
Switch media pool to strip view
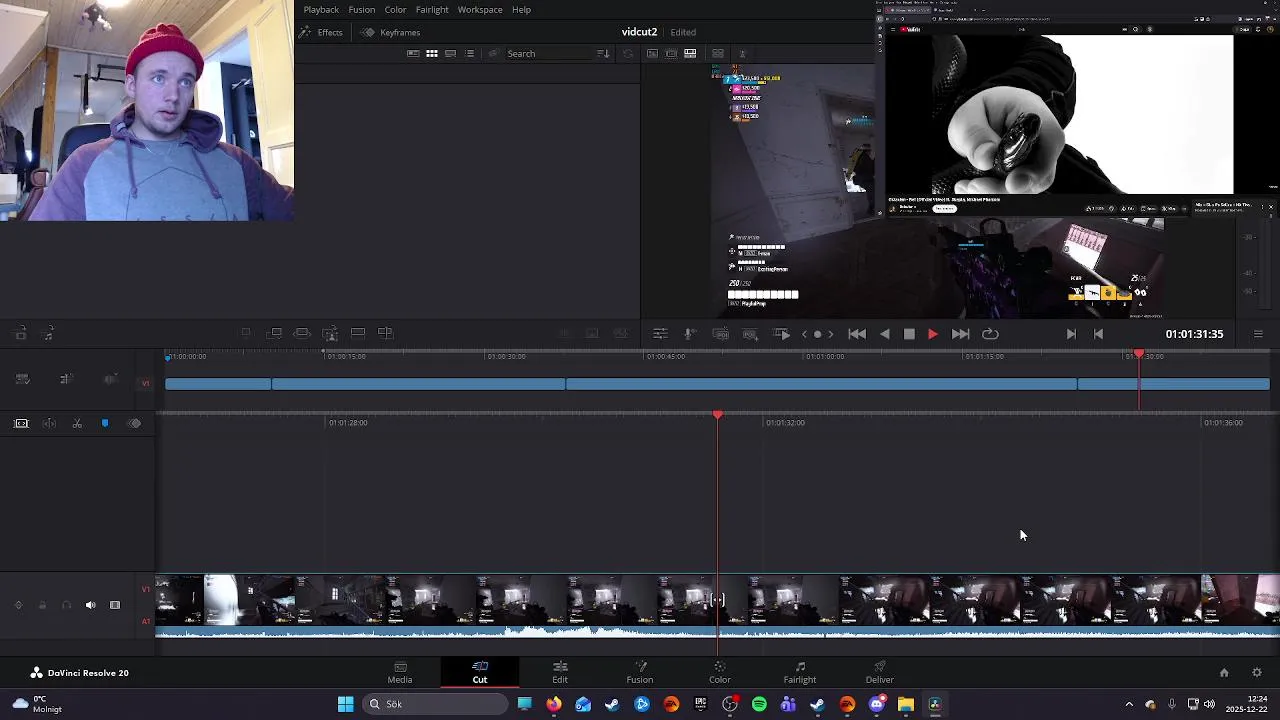point(451,53)
